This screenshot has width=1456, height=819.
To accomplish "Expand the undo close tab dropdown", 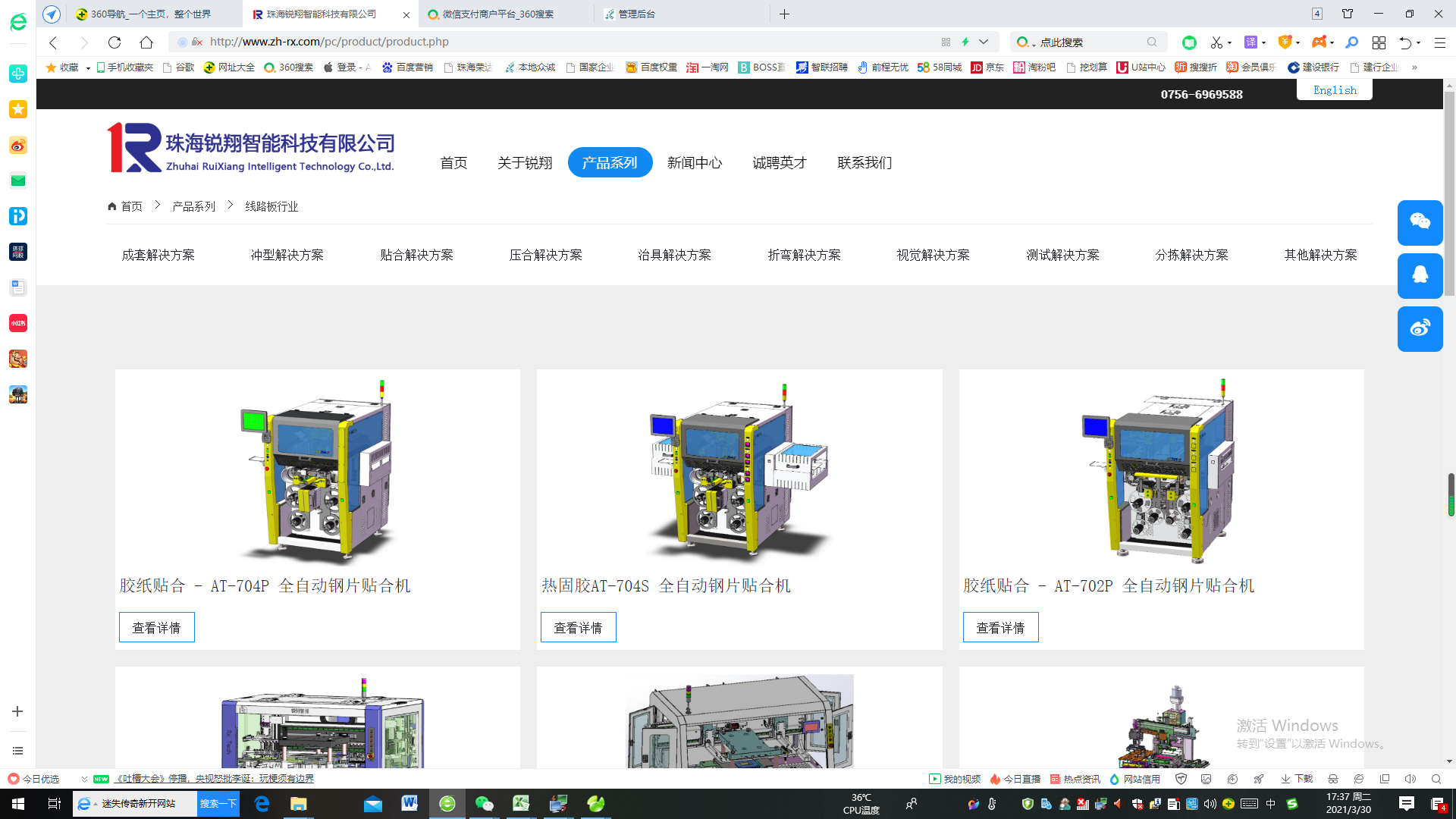I will [1418, 42].
